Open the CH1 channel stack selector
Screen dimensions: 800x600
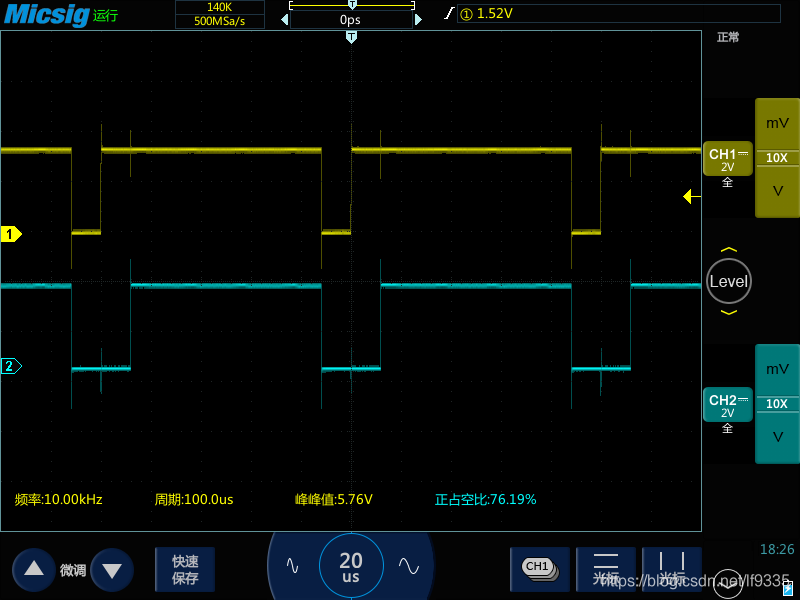540,569
